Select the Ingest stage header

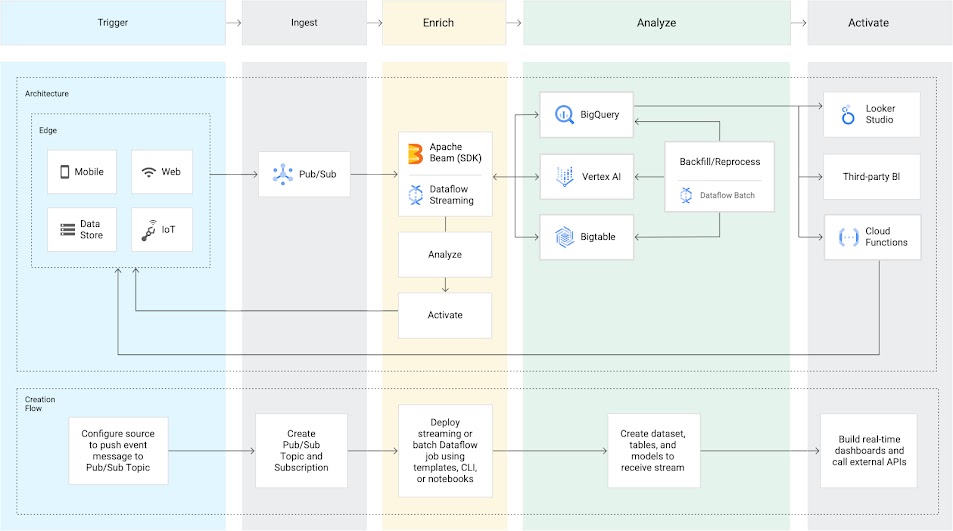coord(304,22)
